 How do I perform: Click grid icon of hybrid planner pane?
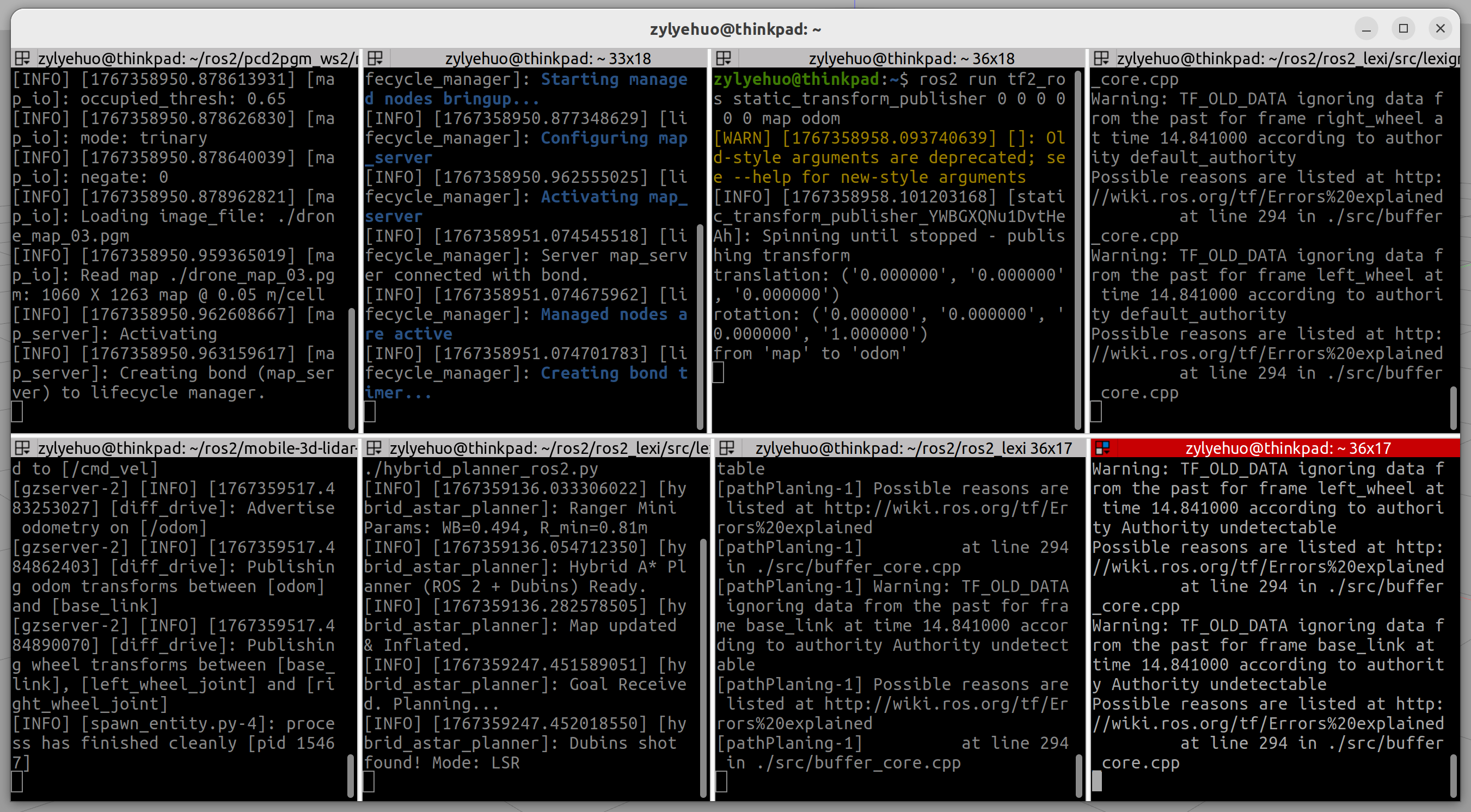coord(374,448)
